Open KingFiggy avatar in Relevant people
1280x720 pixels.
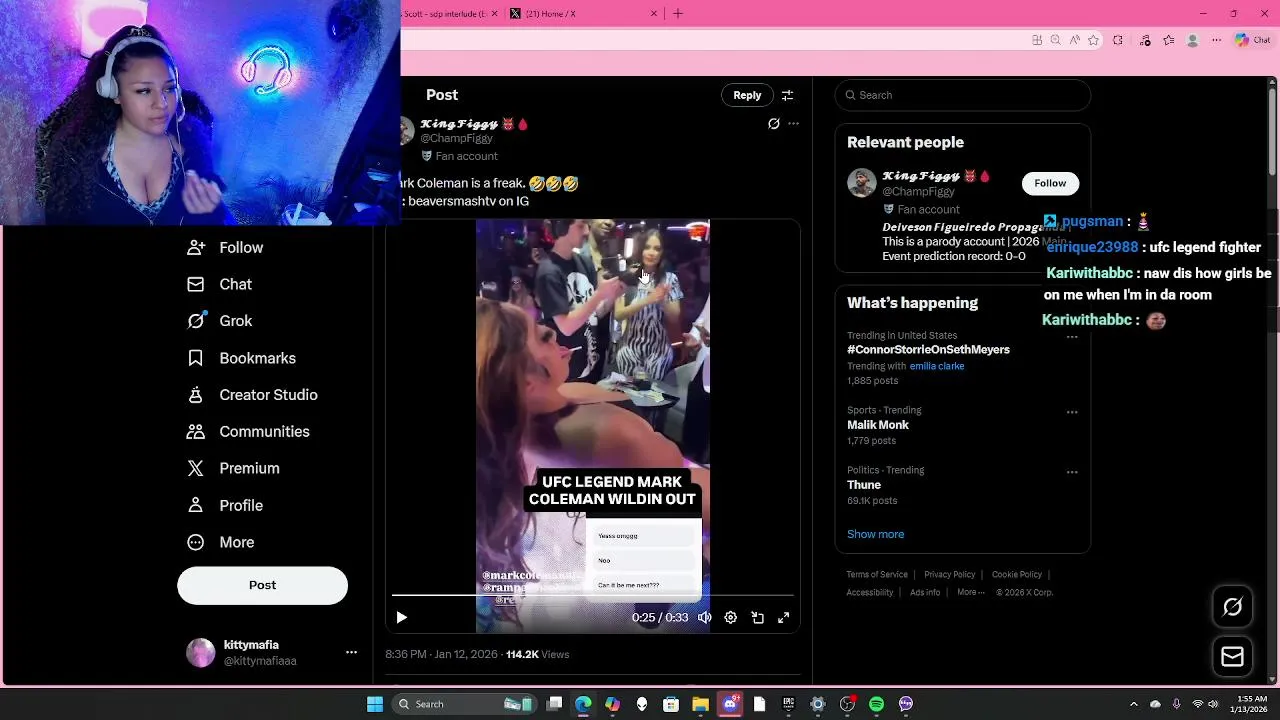click(x=862, y=183)
